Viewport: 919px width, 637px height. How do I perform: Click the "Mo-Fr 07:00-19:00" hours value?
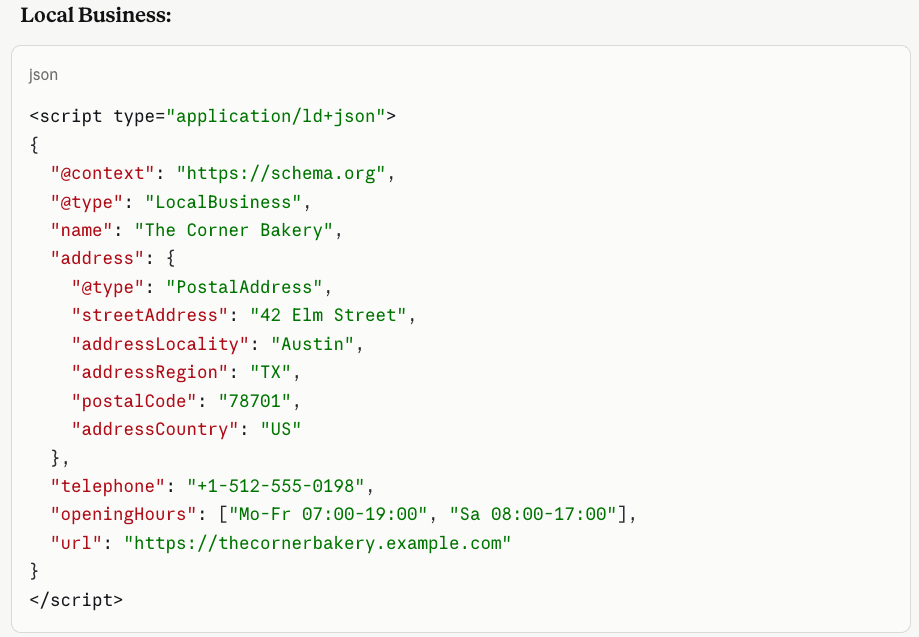[328, 514]
